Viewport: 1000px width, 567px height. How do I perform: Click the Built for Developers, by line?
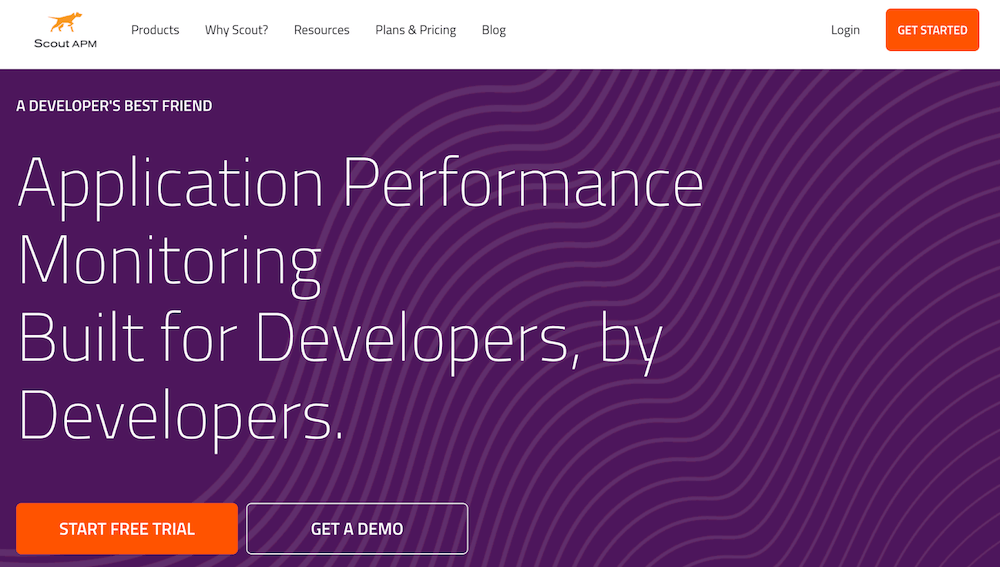tap(340, 338)
